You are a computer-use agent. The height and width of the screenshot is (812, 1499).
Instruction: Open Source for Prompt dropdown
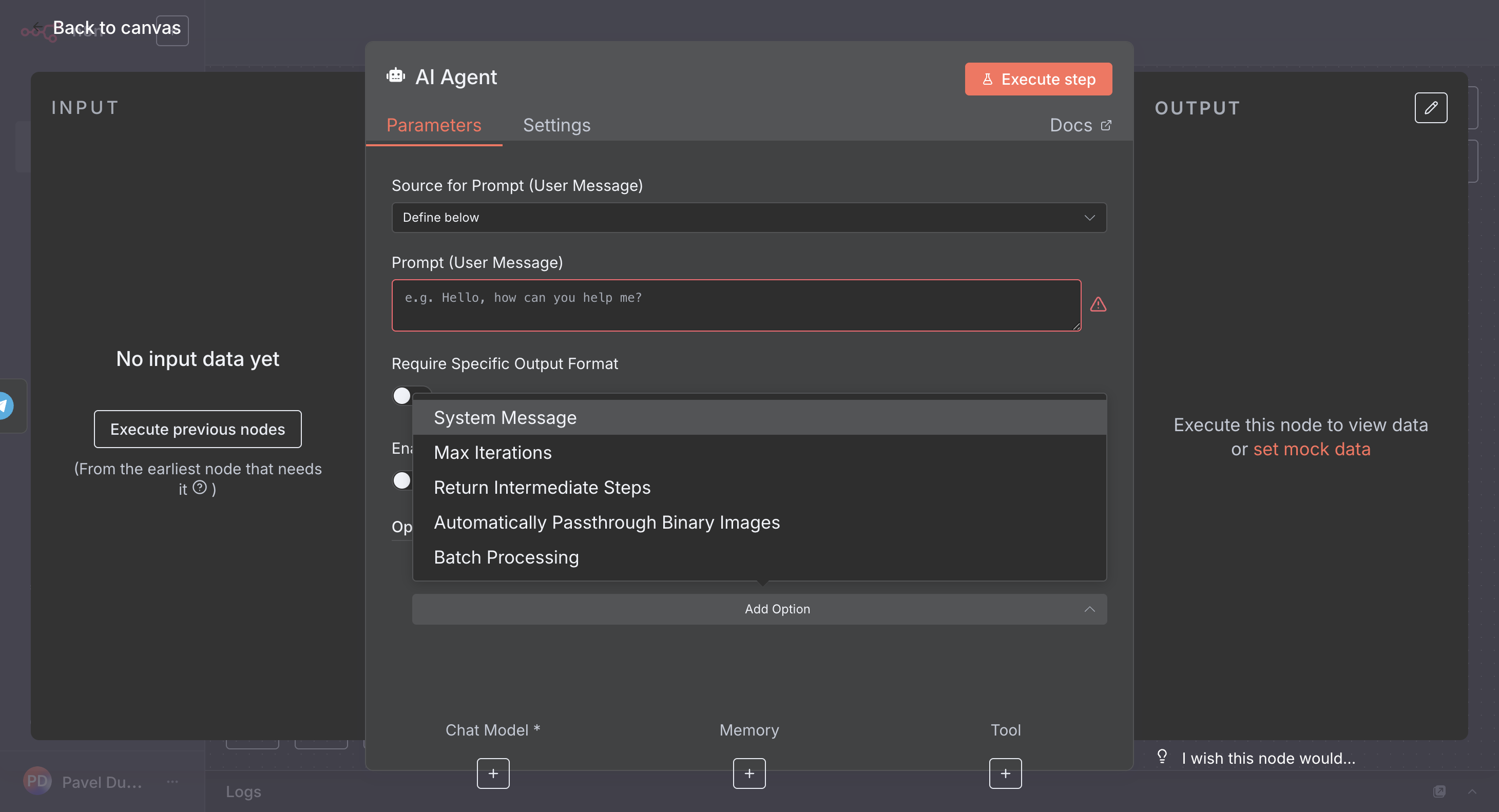[x=748, y=218]
